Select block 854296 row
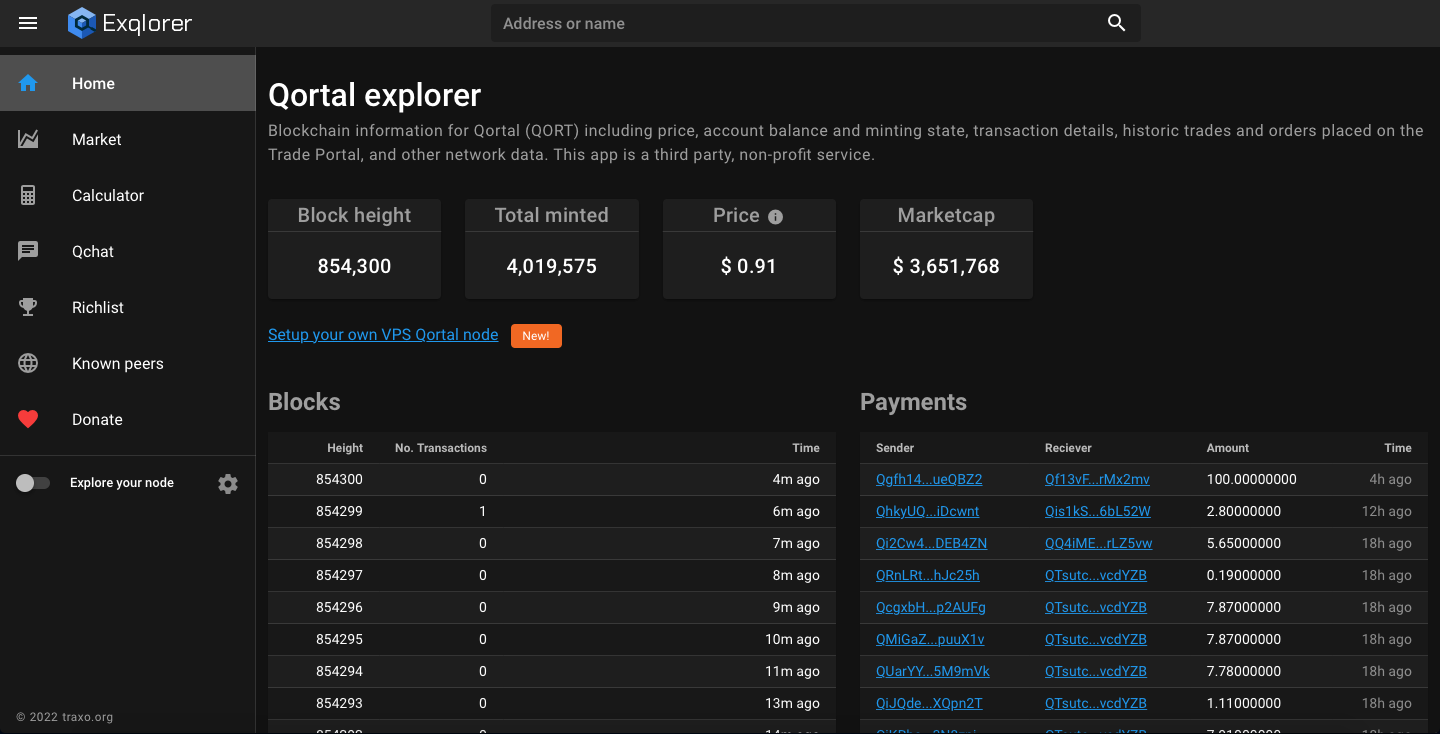 pyautogui.click(x=552, y=607)
